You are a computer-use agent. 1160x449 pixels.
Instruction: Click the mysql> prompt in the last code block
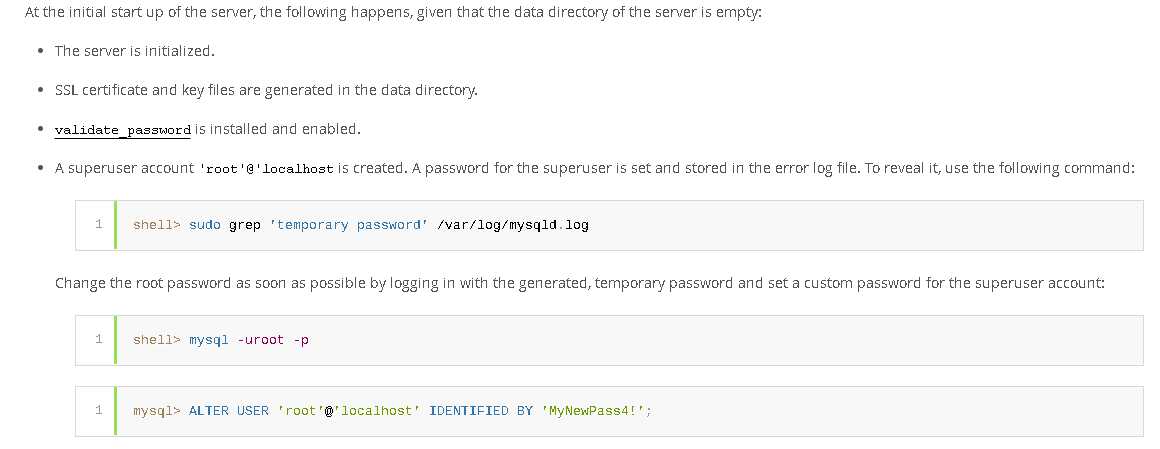(157, 411)
